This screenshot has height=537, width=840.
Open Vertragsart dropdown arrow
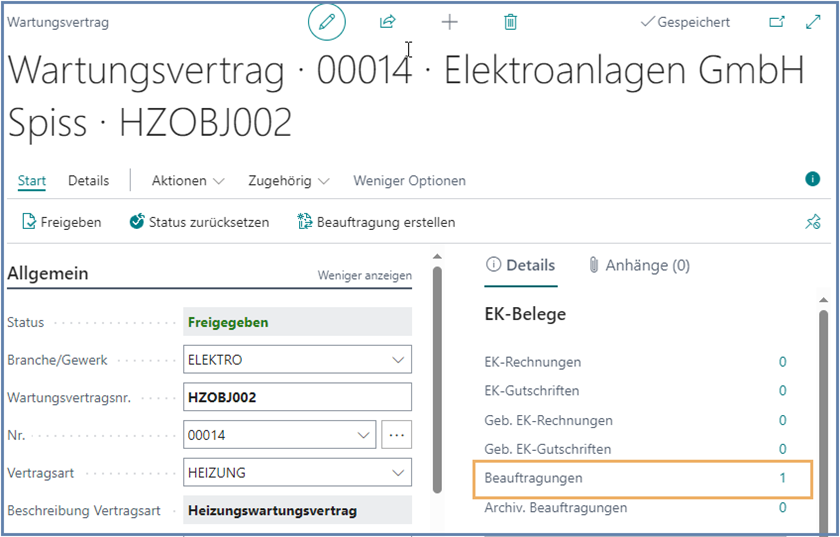click(x=398, y=473)
